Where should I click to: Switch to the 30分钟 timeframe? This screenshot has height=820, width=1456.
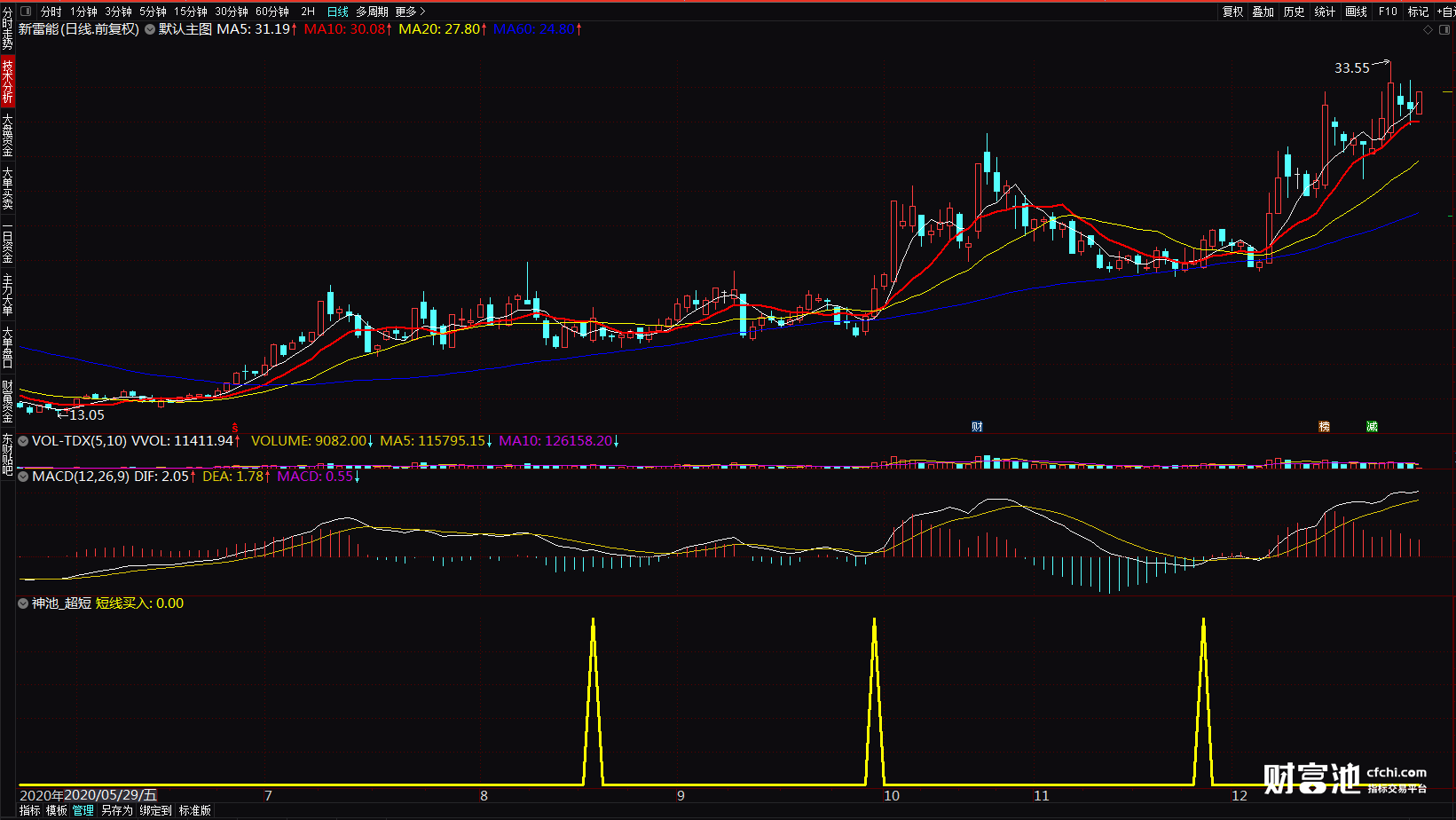[232, 12]
